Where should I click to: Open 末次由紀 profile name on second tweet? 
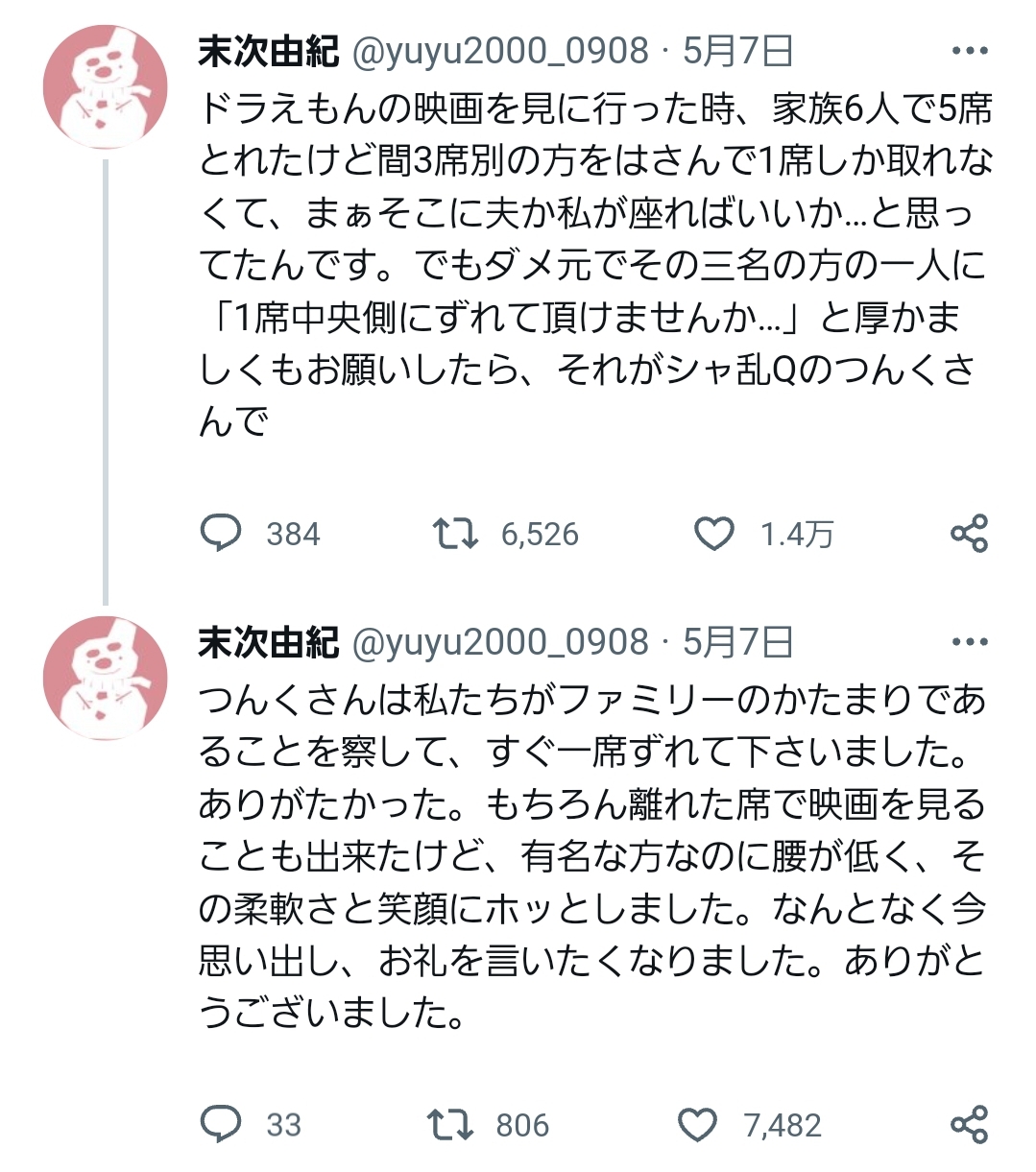coord(269,642)
